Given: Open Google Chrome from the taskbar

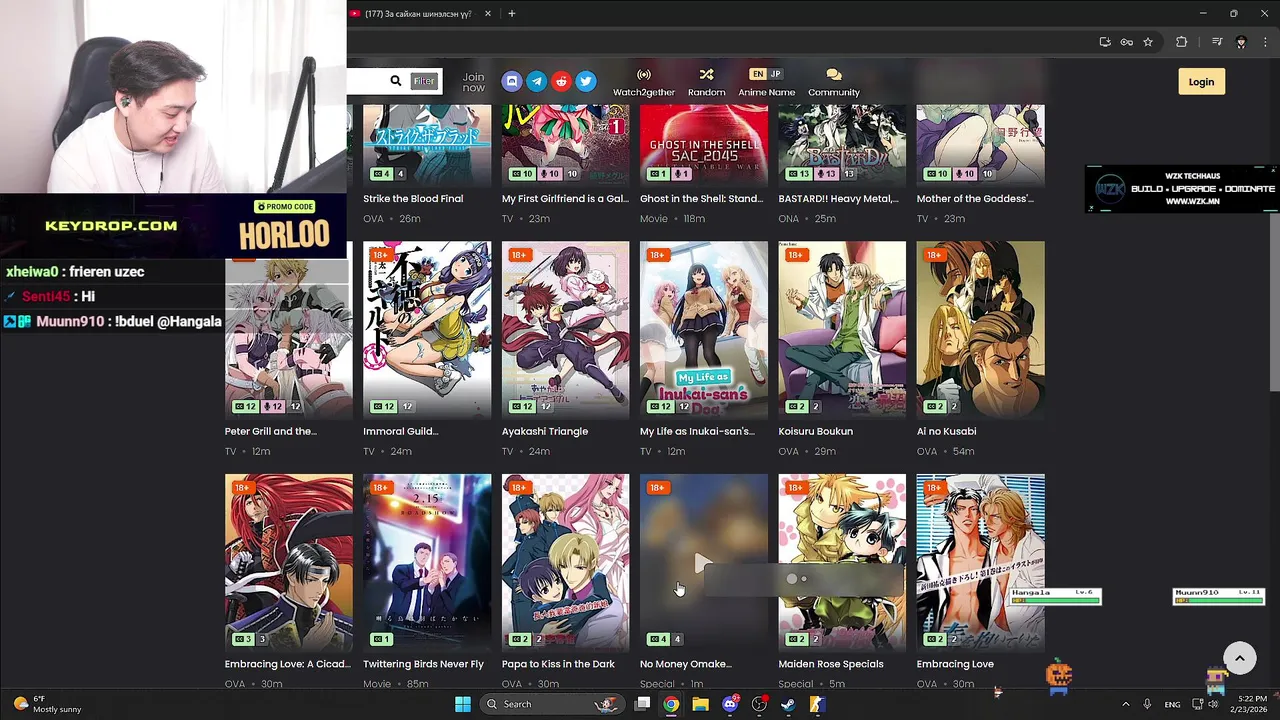Looking at the screenshot, I should (x=671, y=704).
